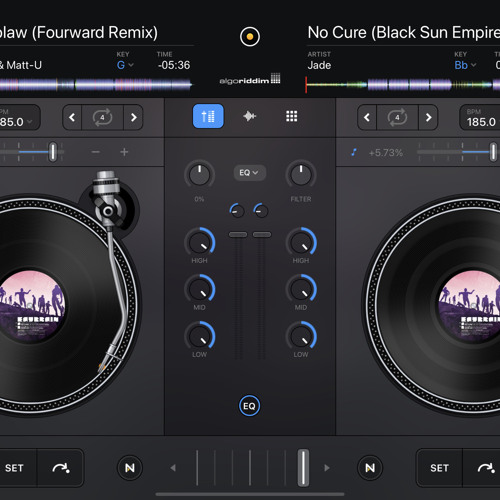The width and height of the screenshot is (500, 500).
Task: Click the right deck BPM 185.0 field
Action: 480,117
